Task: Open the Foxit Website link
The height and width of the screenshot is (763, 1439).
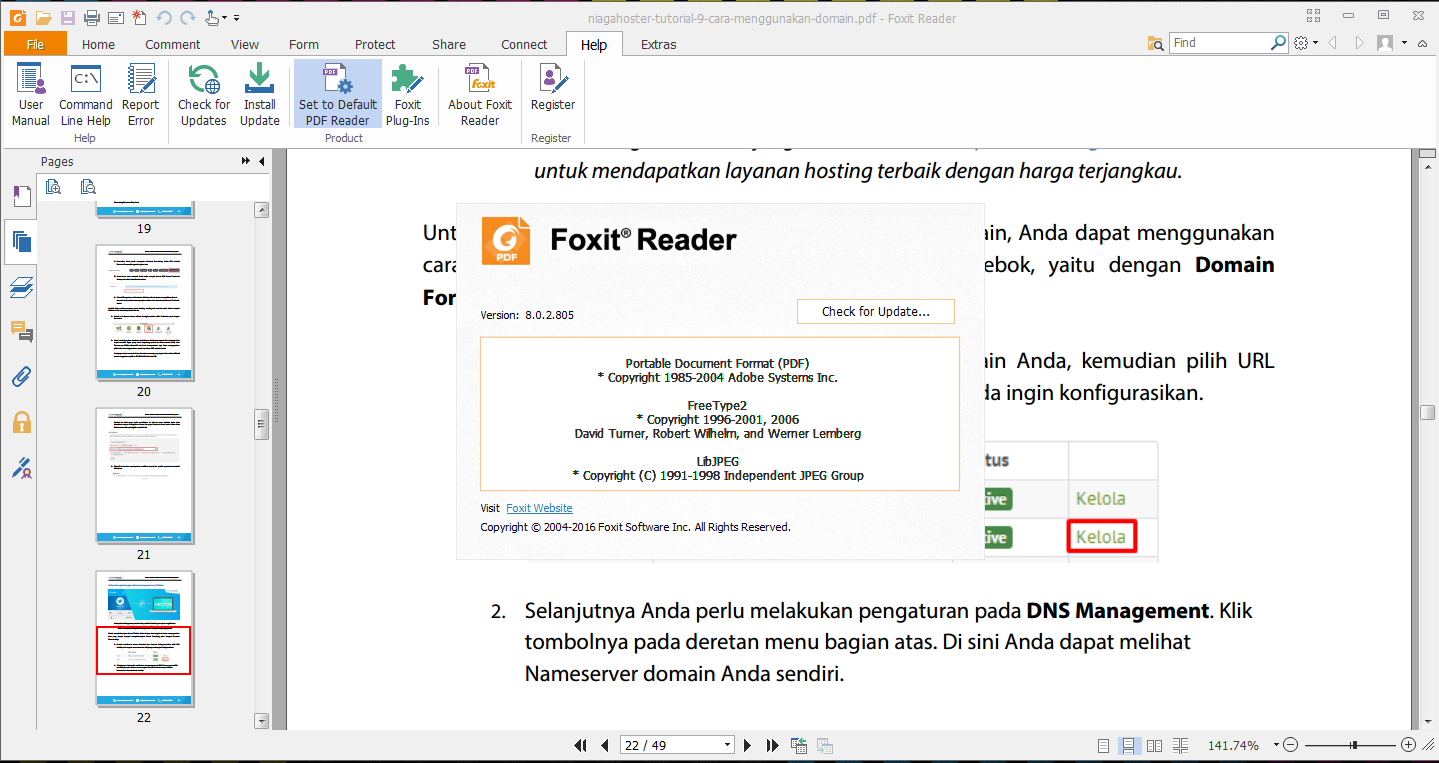Action: (x=539, y=508)
